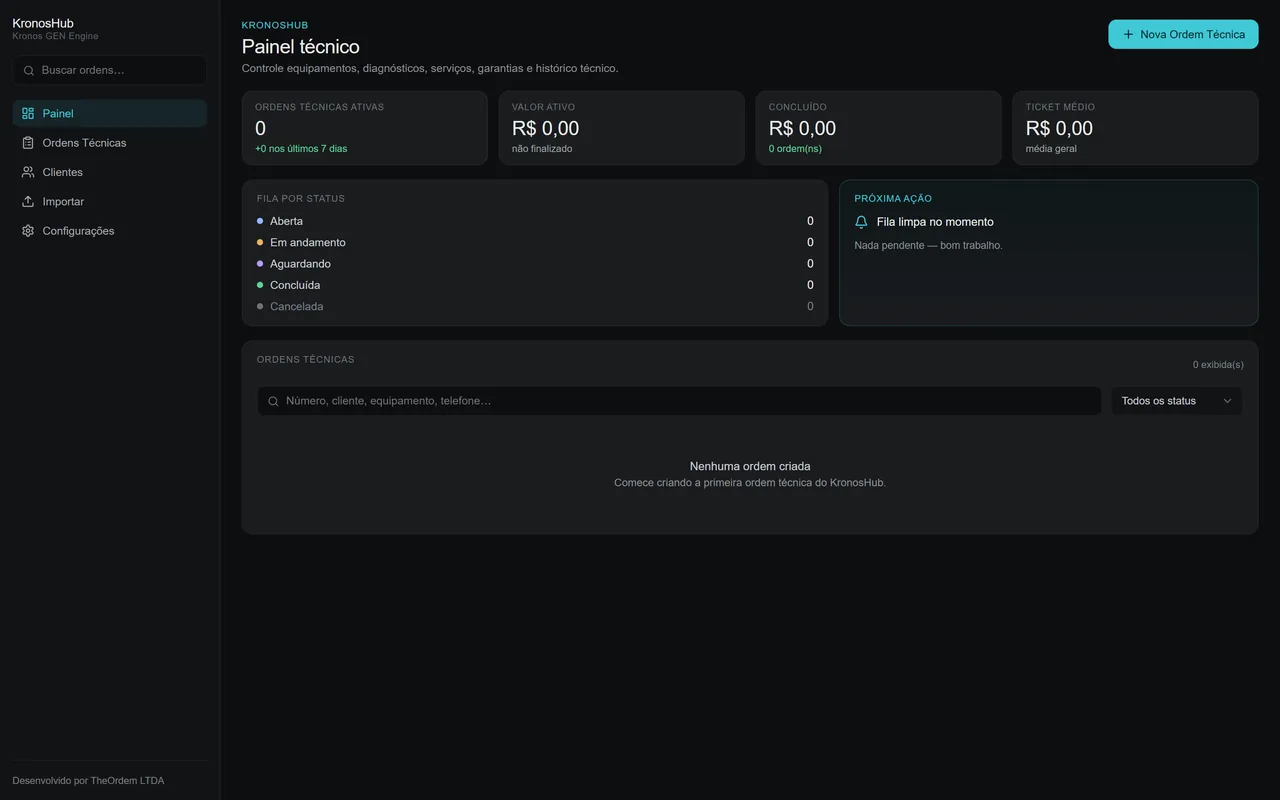Image resolution: width=1280 pixels, height=800 pixels.
Task: Click the plus icon on Nova Ordem Técnica
Action: click(x=1128, y=34)
